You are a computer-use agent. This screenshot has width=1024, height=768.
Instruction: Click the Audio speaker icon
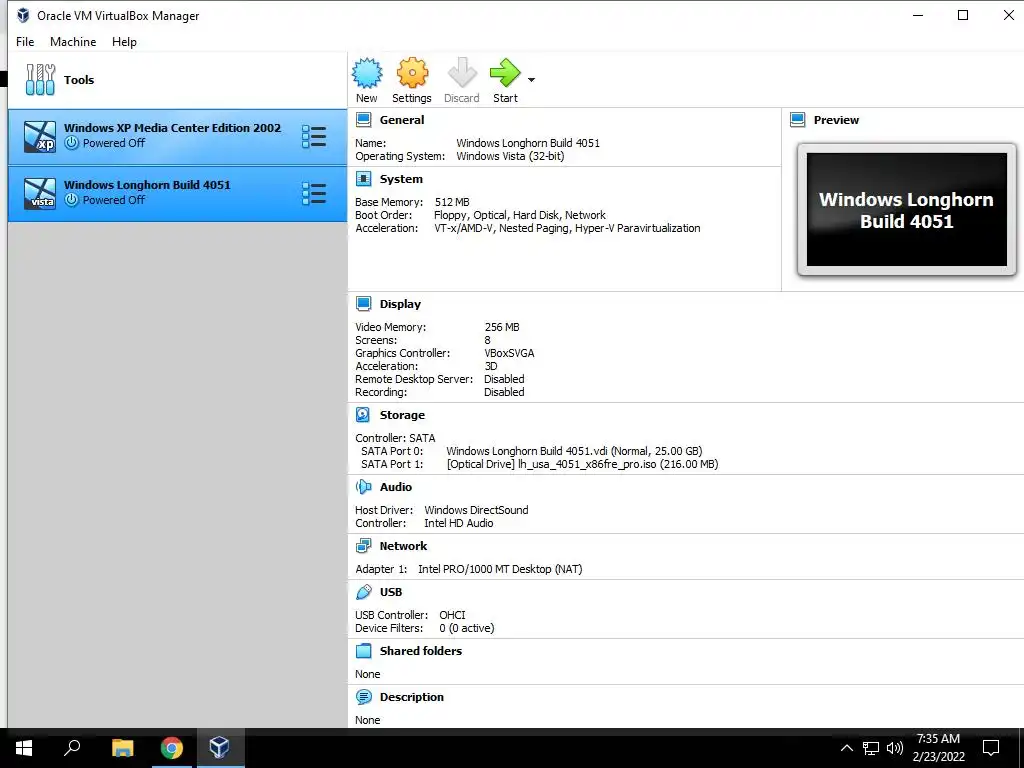[363, 487]
